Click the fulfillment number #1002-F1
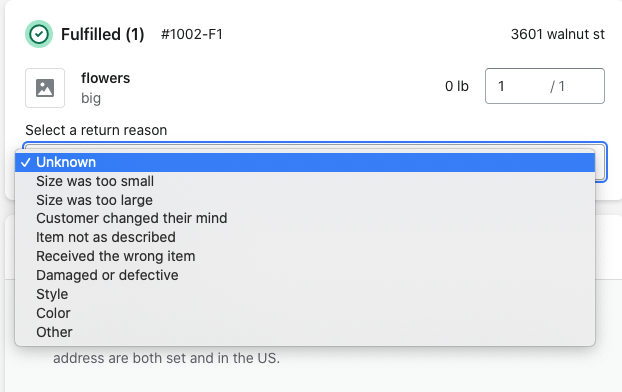The width and height of the screenshot is (622, 392). [x=192, y=35]
